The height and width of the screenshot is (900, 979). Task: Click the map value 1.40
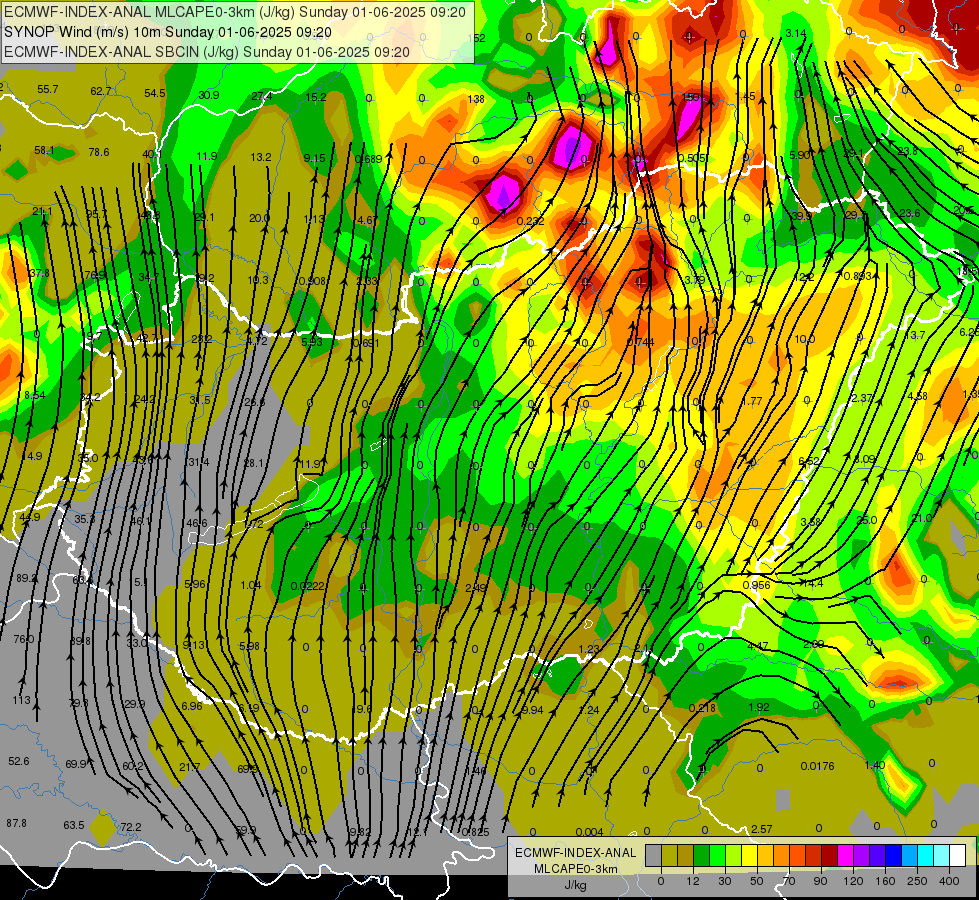tap(875, 765)
